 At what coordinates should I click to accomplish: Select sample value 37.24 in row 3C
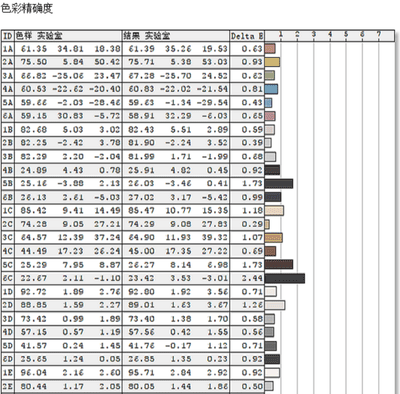click(x=107, y=238)
